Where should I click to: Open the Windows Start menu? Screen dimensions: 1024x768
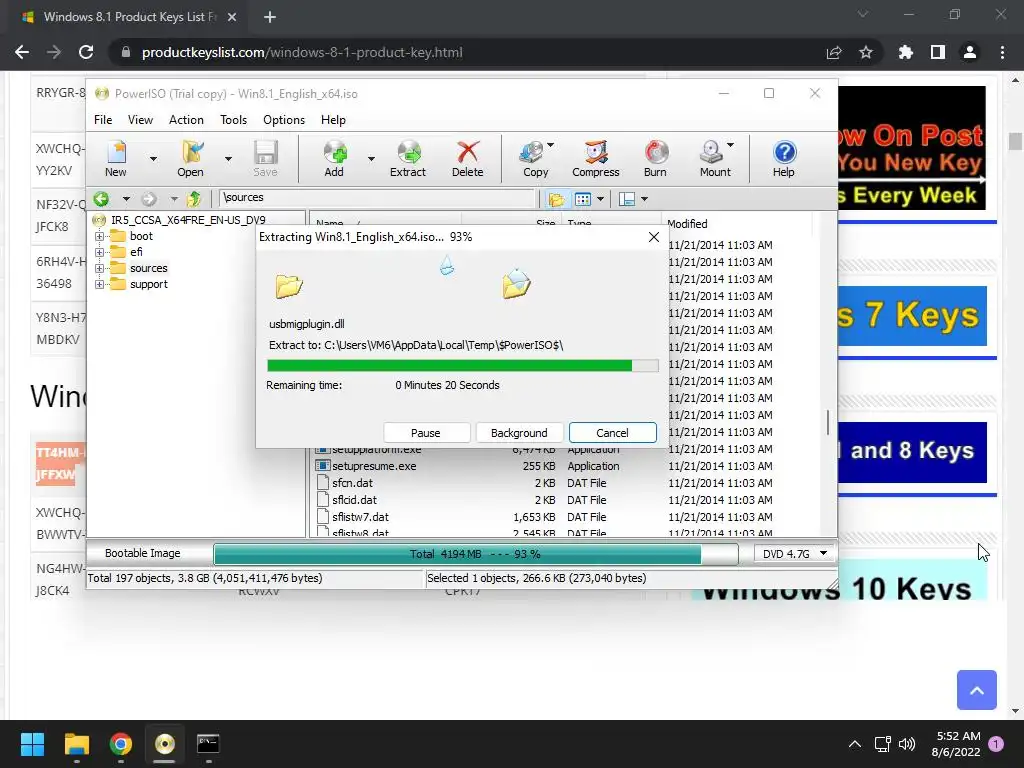tap(32, 743)
